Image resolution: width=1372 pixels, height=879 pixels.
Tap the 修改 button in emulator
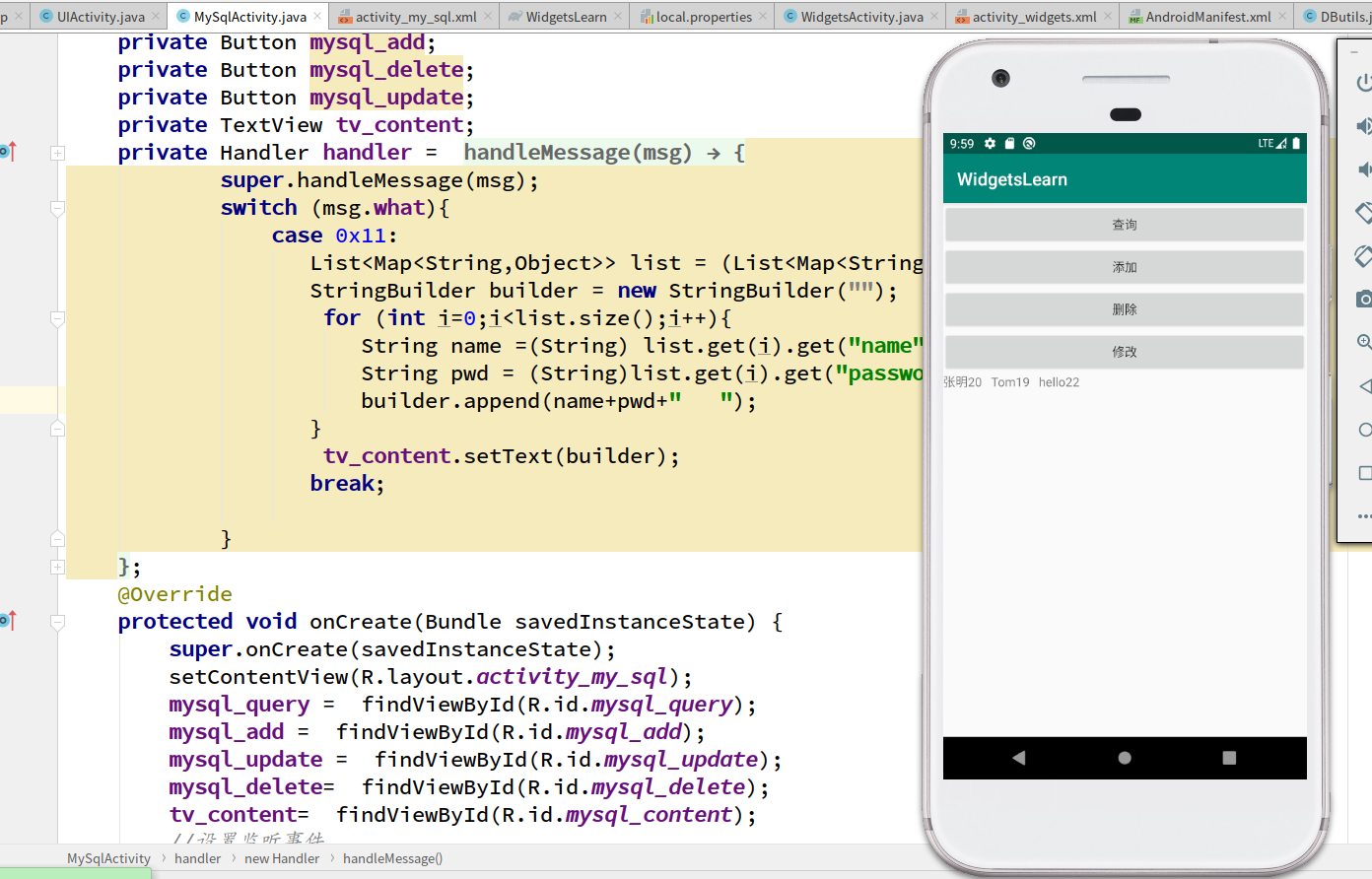click(x=1125, y=352)
